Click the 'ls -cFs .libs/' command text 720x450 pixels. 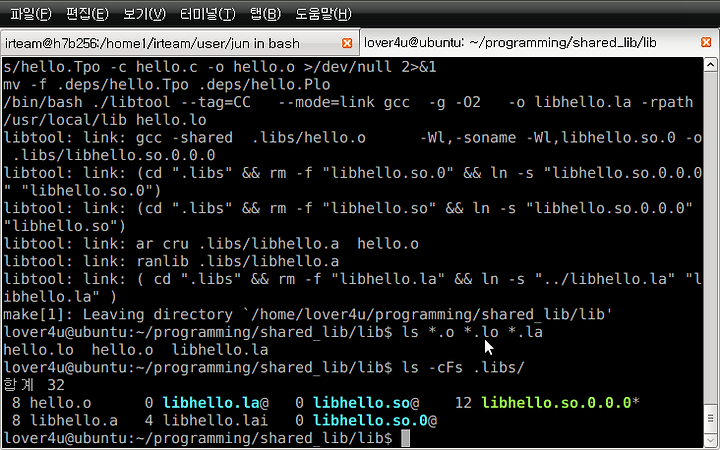click(x=463, y=367)
